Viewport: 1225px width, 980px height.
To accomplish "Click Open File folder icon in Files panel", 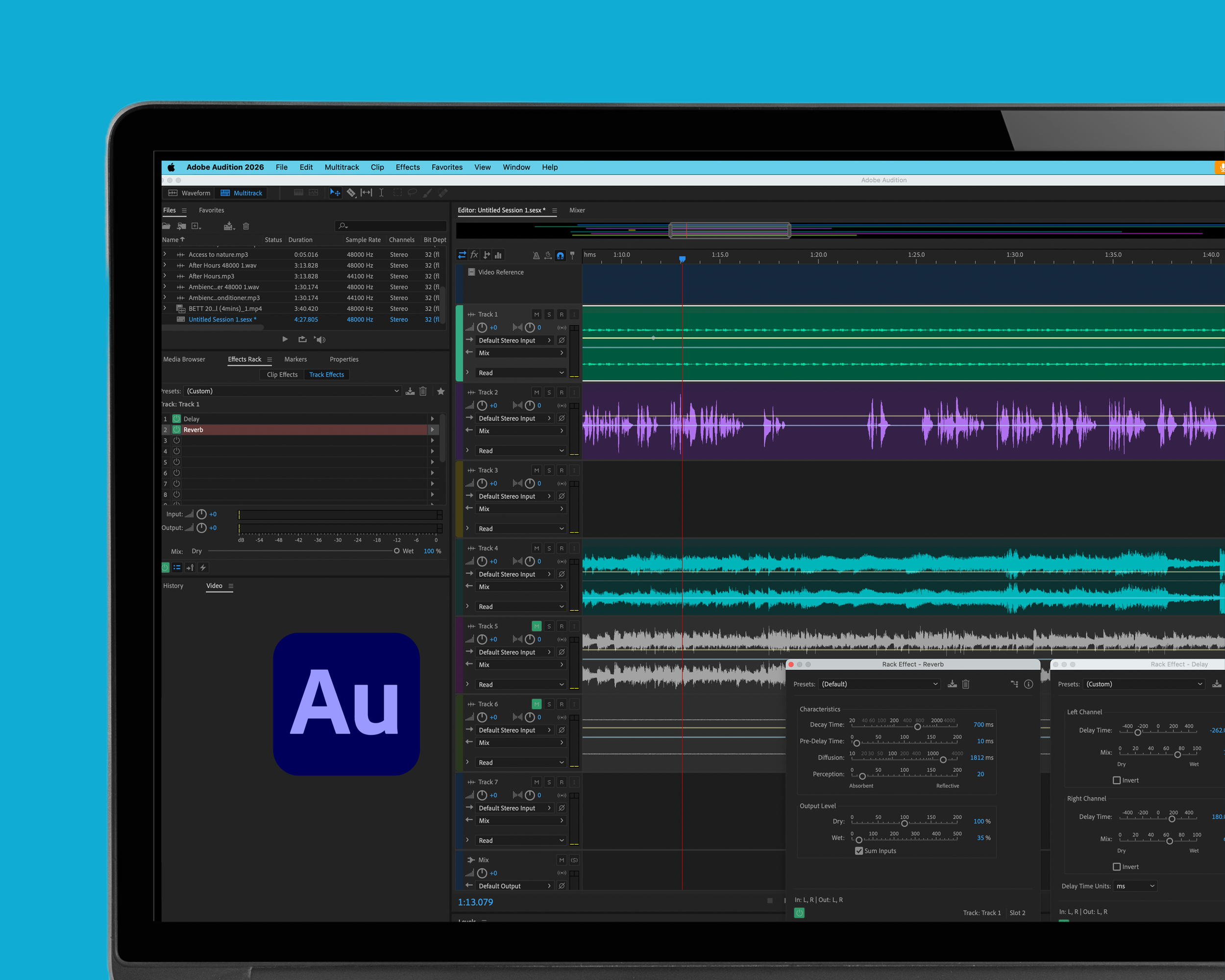I will coord(167,226).
